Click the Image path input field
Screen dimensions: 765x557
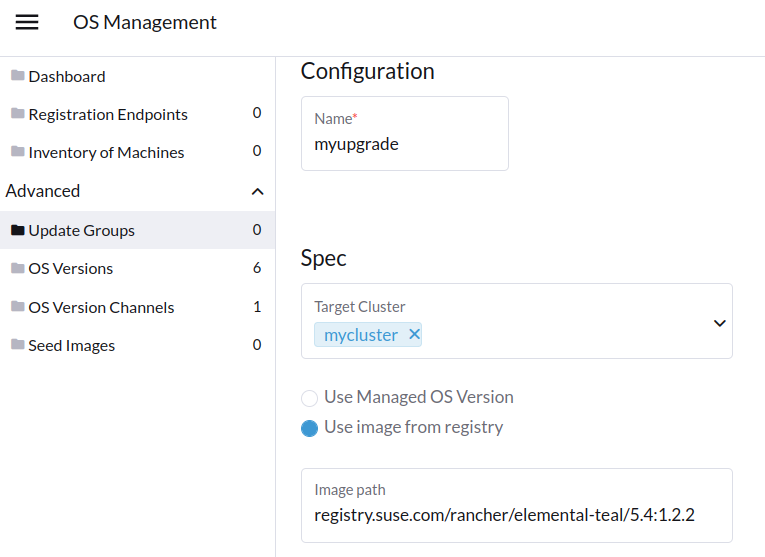[516, 515]
